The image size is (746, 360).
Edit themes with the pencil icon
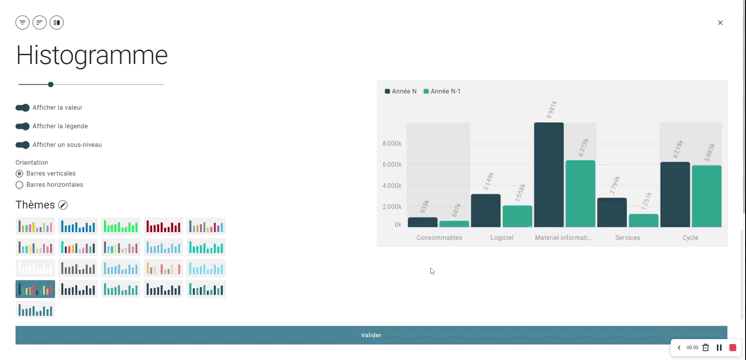(63, 205)
